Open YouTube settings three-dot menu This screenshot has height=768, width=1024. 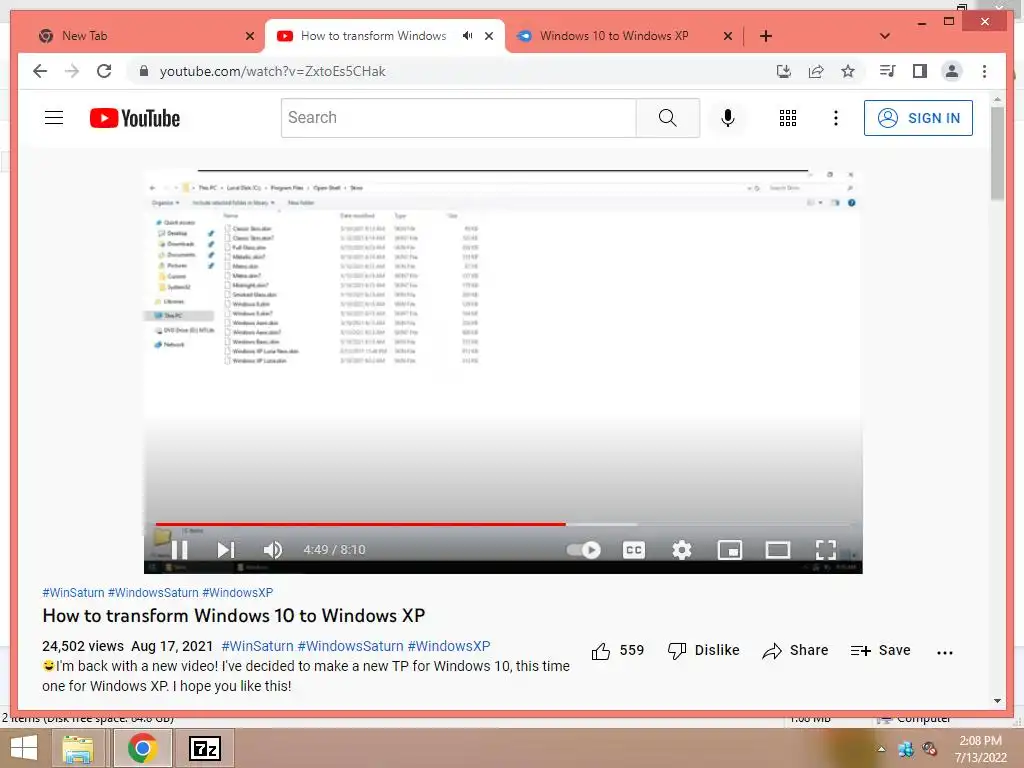835,118
